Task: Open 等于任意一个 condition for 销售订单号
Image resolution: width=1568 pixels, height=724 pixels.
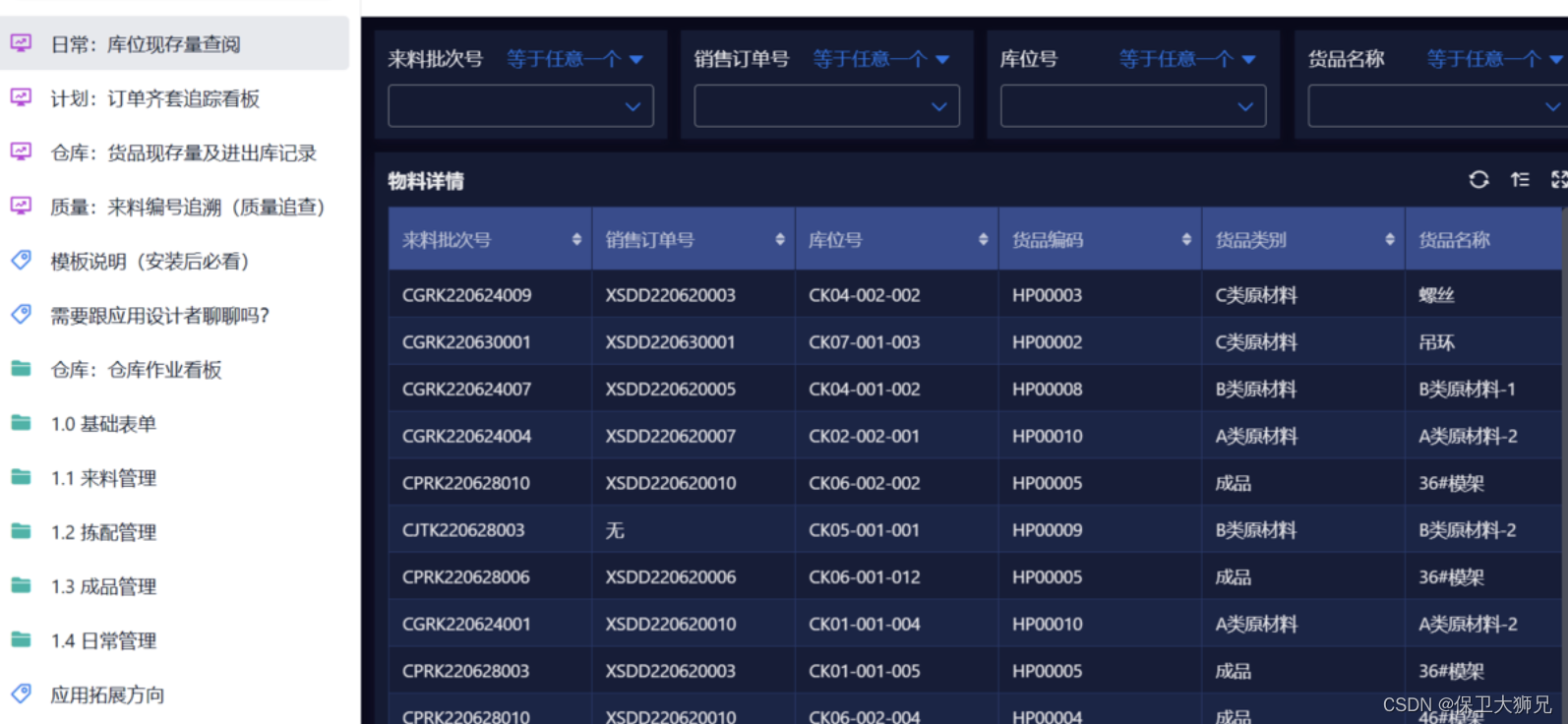Action: point(880,59)
